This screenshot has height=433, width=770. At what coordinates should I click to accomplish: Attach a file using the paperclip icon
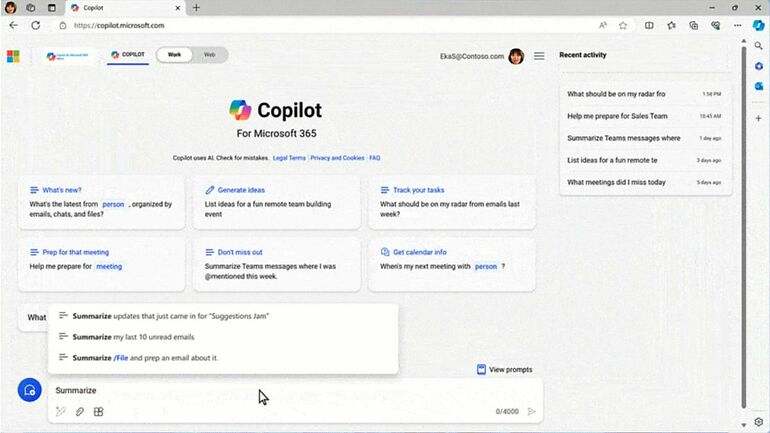tap(80, 411)
